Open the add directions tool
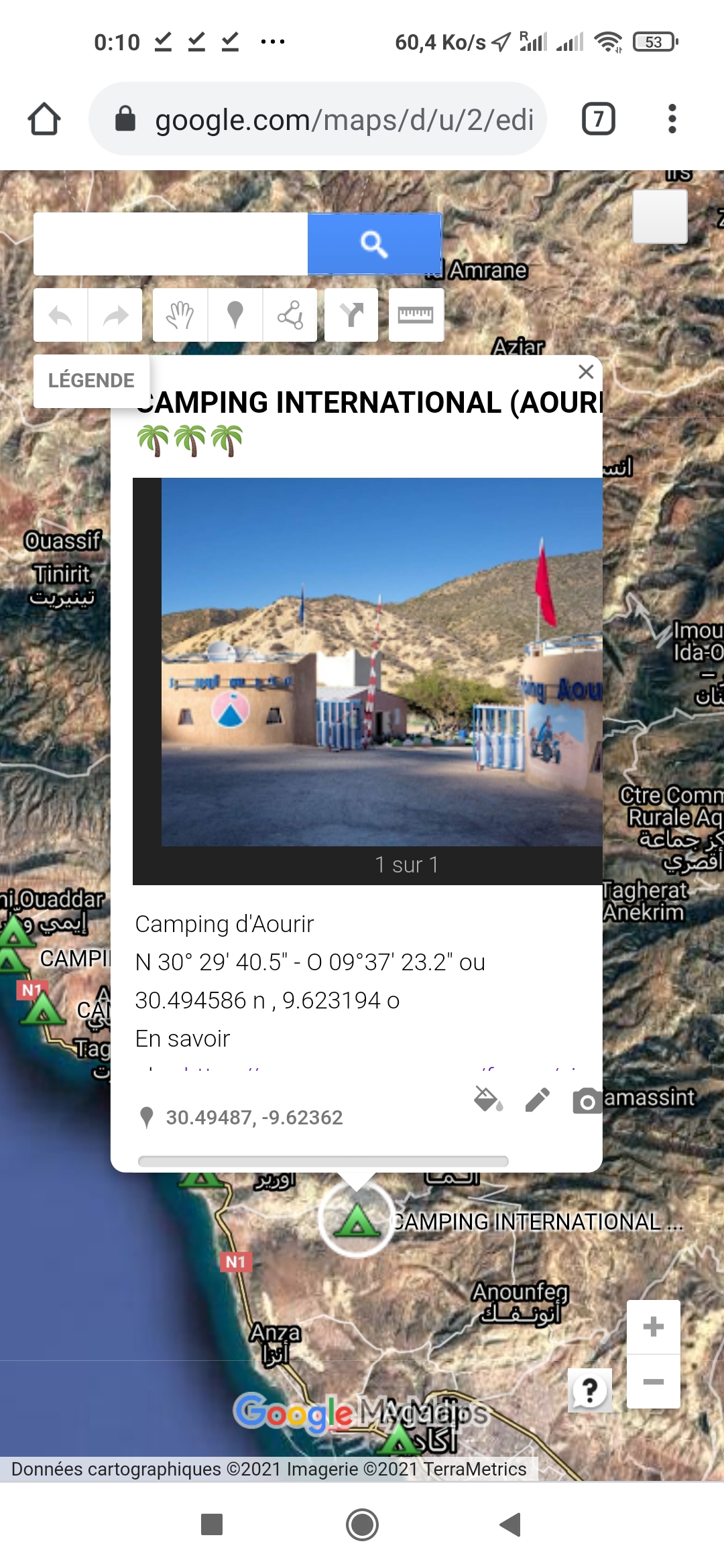Screen dimensions: 724x1568 pyautogui.click(x=351, y=315)
